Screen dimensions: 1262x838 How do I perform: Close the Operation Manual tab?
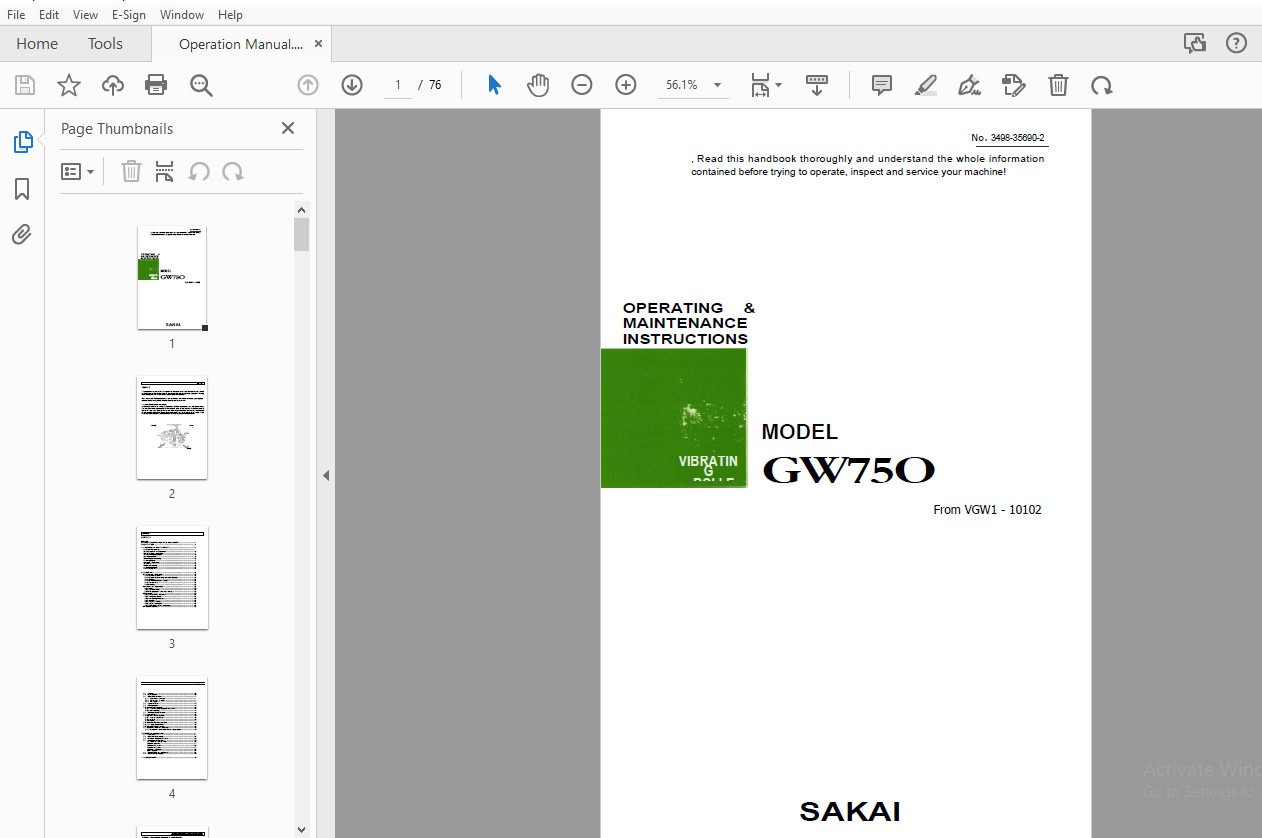pos(318,44)
